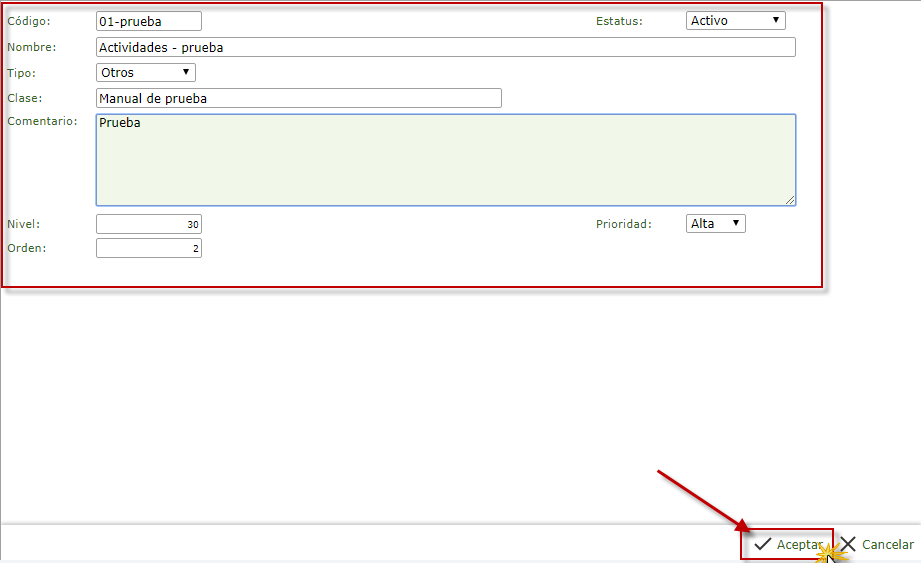The width and height of the screenshot is (921, 563).
Task: Click the Comentario label
Action: coord(42,121)
